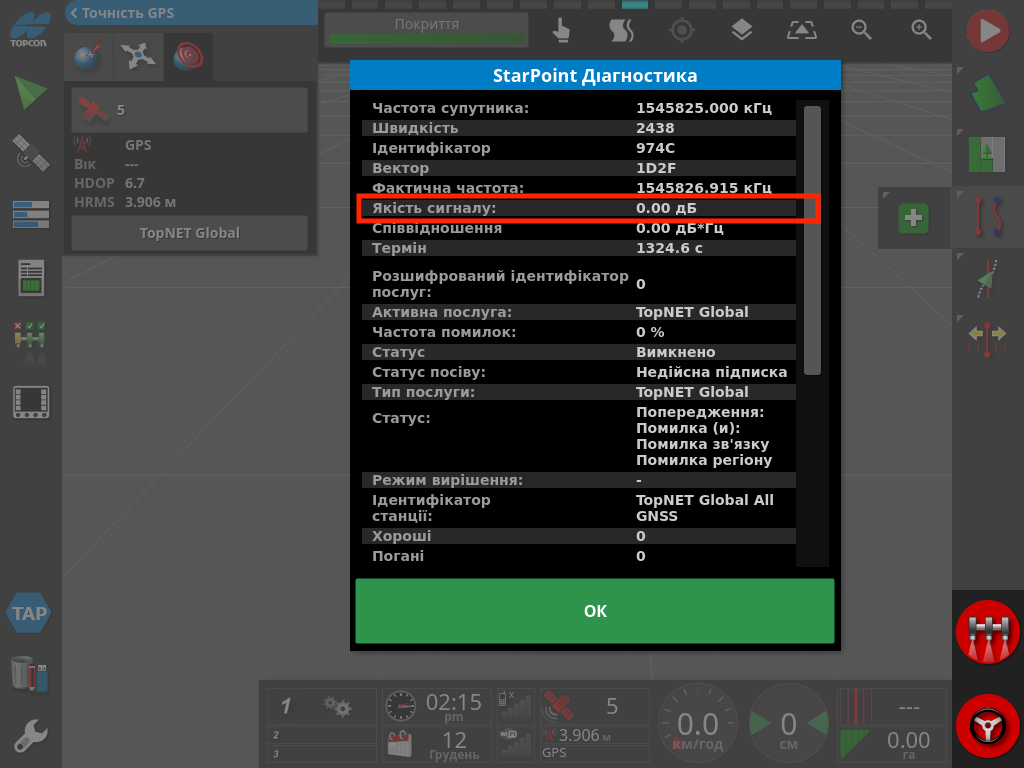Open the TAP icon
Image resolution: width=1024 pixels, height=768 pixels.
click(29, 613)
